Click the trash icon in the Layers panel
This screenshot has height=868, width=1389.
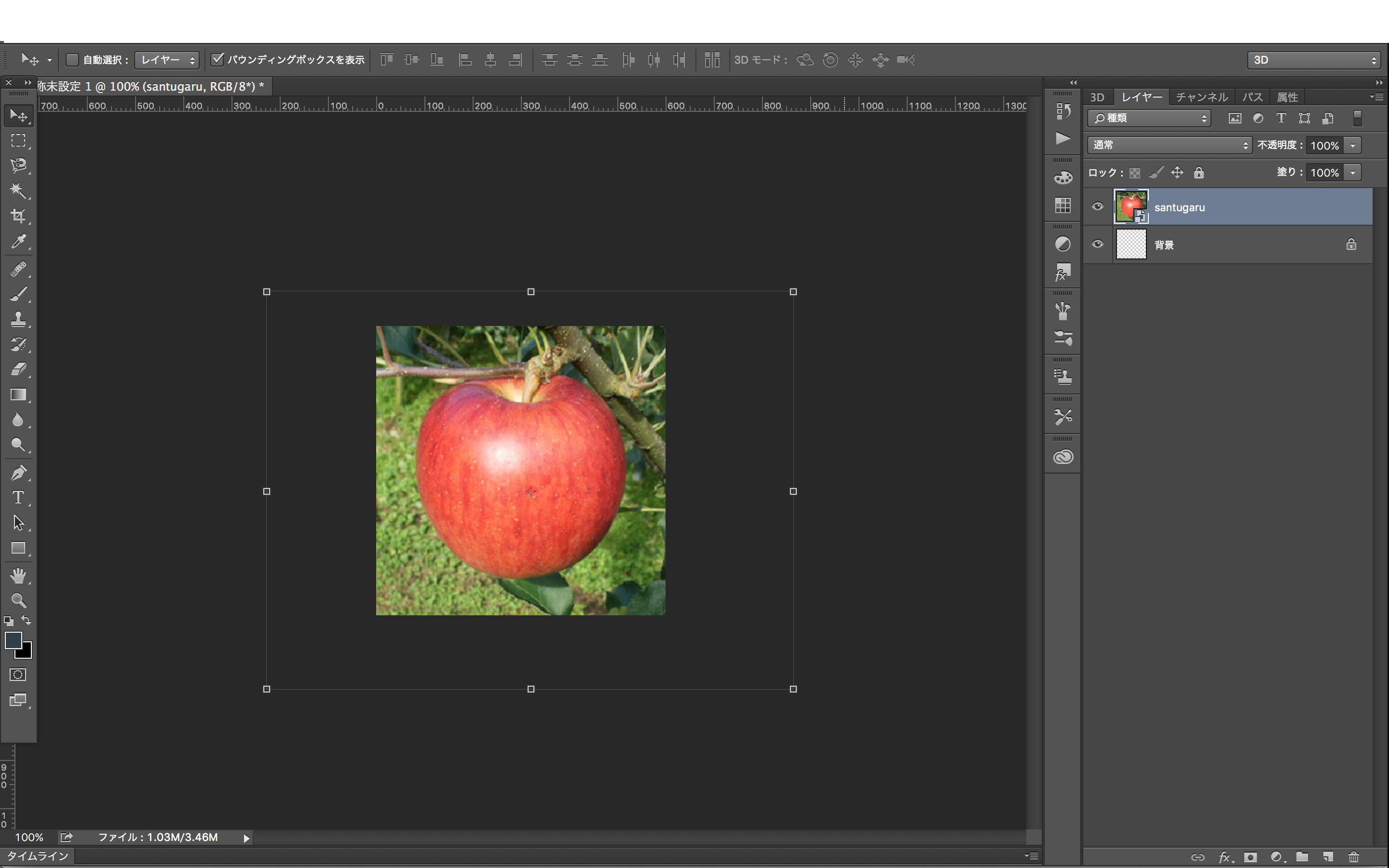tap(1353, 857)
